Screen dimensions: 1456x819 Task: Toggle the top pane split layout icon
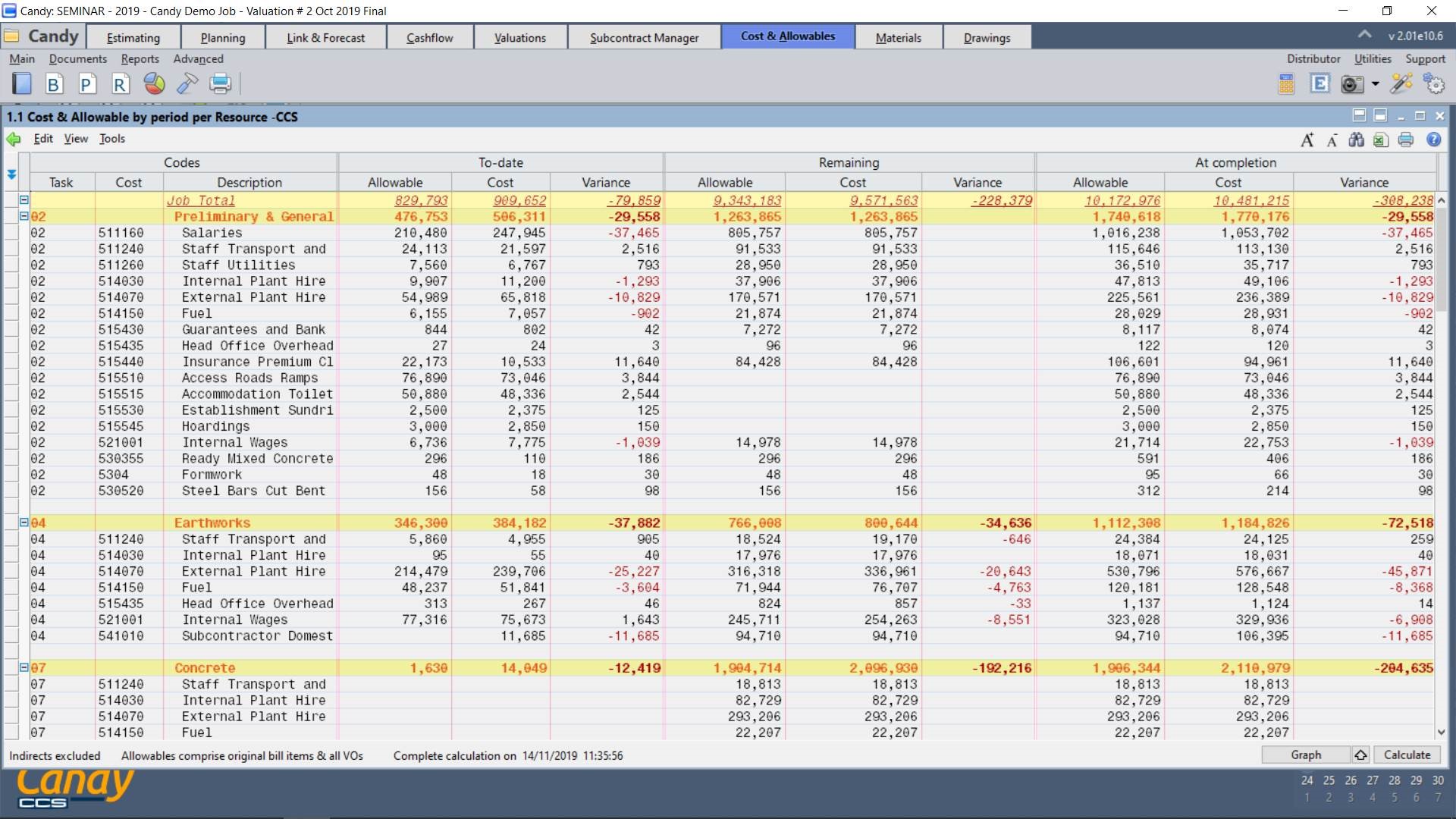coord(1359,115)
